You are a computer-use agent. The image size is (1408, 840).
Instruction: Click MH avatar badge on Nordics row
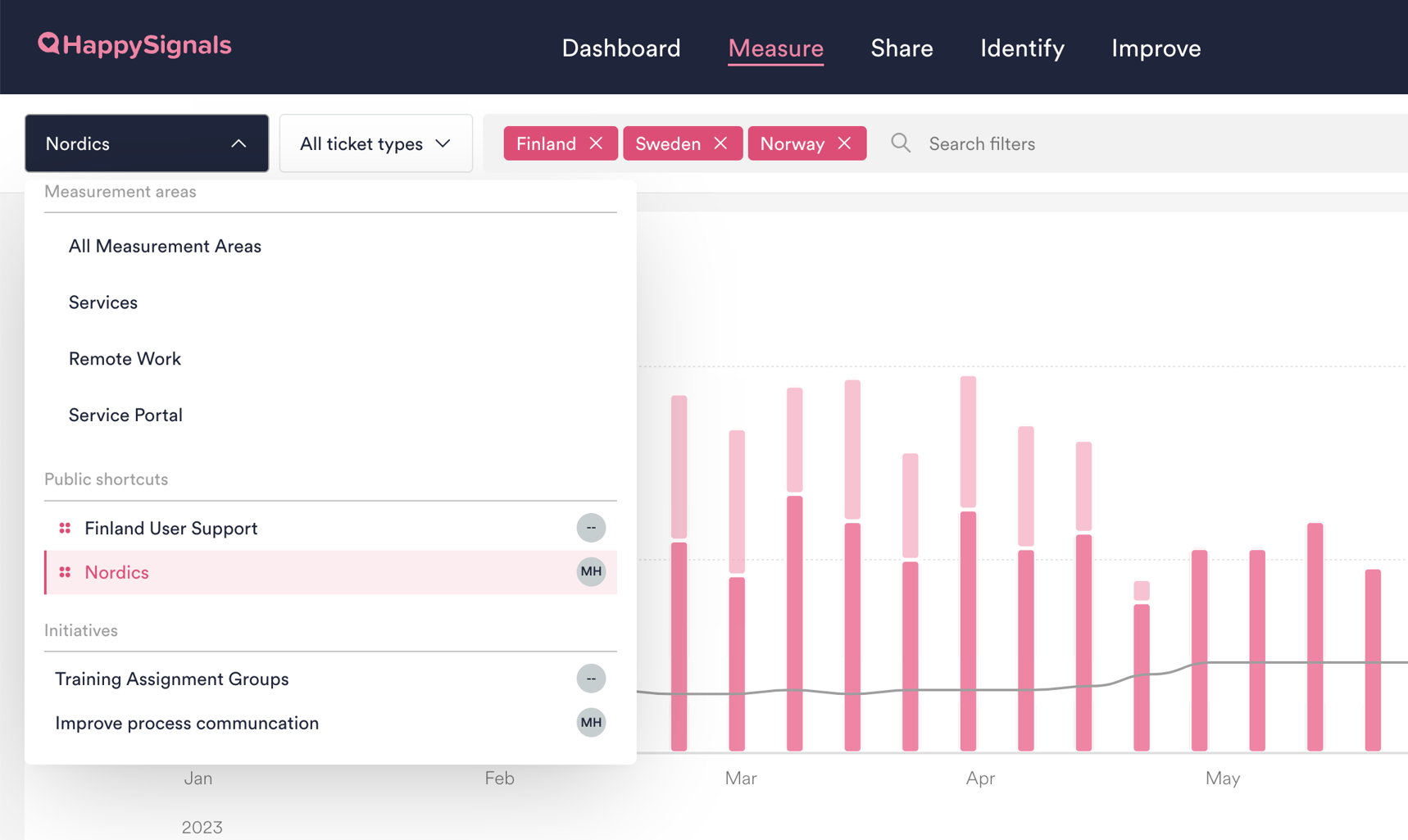[590, 572]
